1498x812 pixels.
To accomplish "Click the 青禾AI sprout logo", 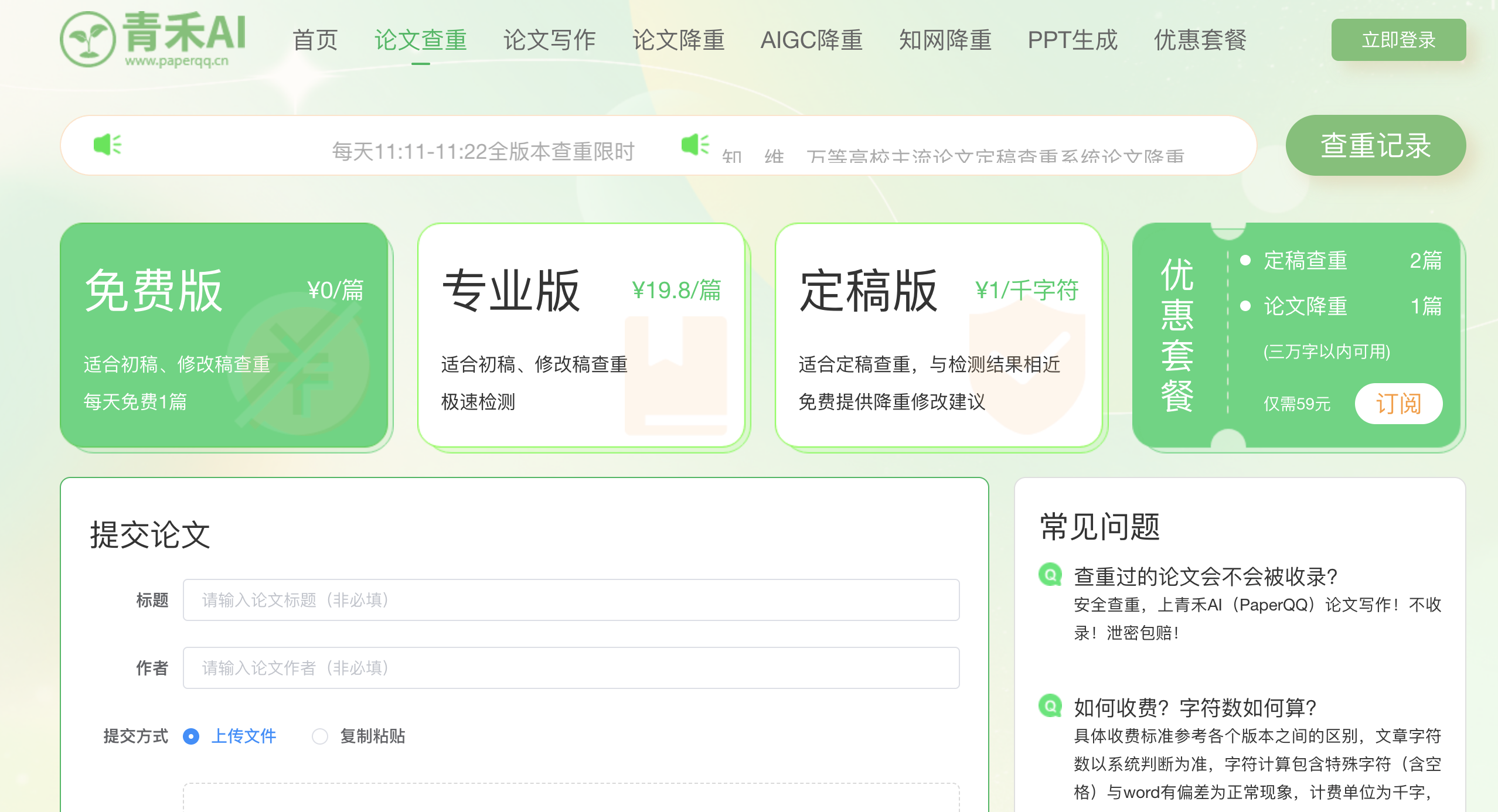I will (x=88, y=39).
